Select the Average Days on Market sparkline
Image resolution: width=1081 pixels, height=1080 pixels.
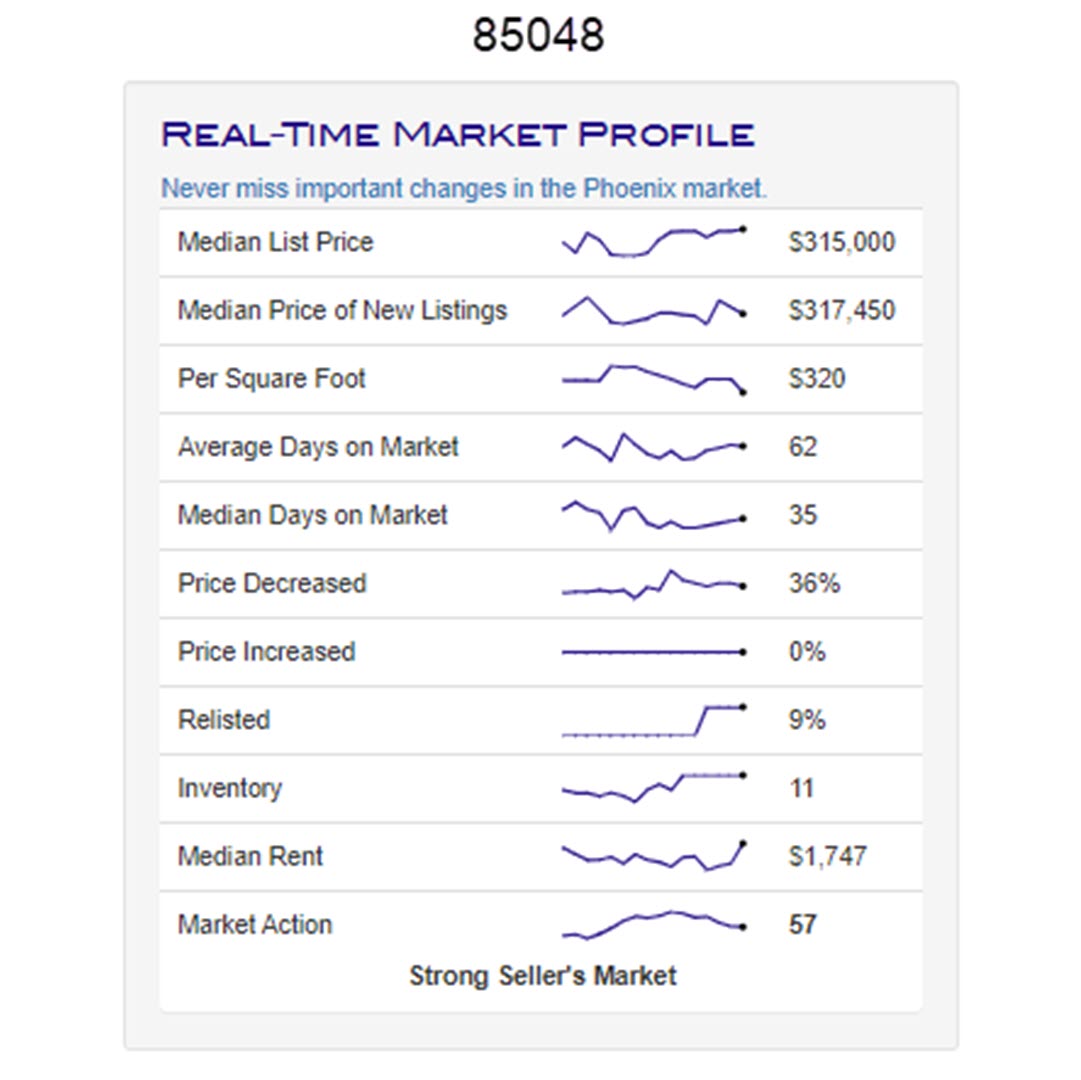(653, 447)
